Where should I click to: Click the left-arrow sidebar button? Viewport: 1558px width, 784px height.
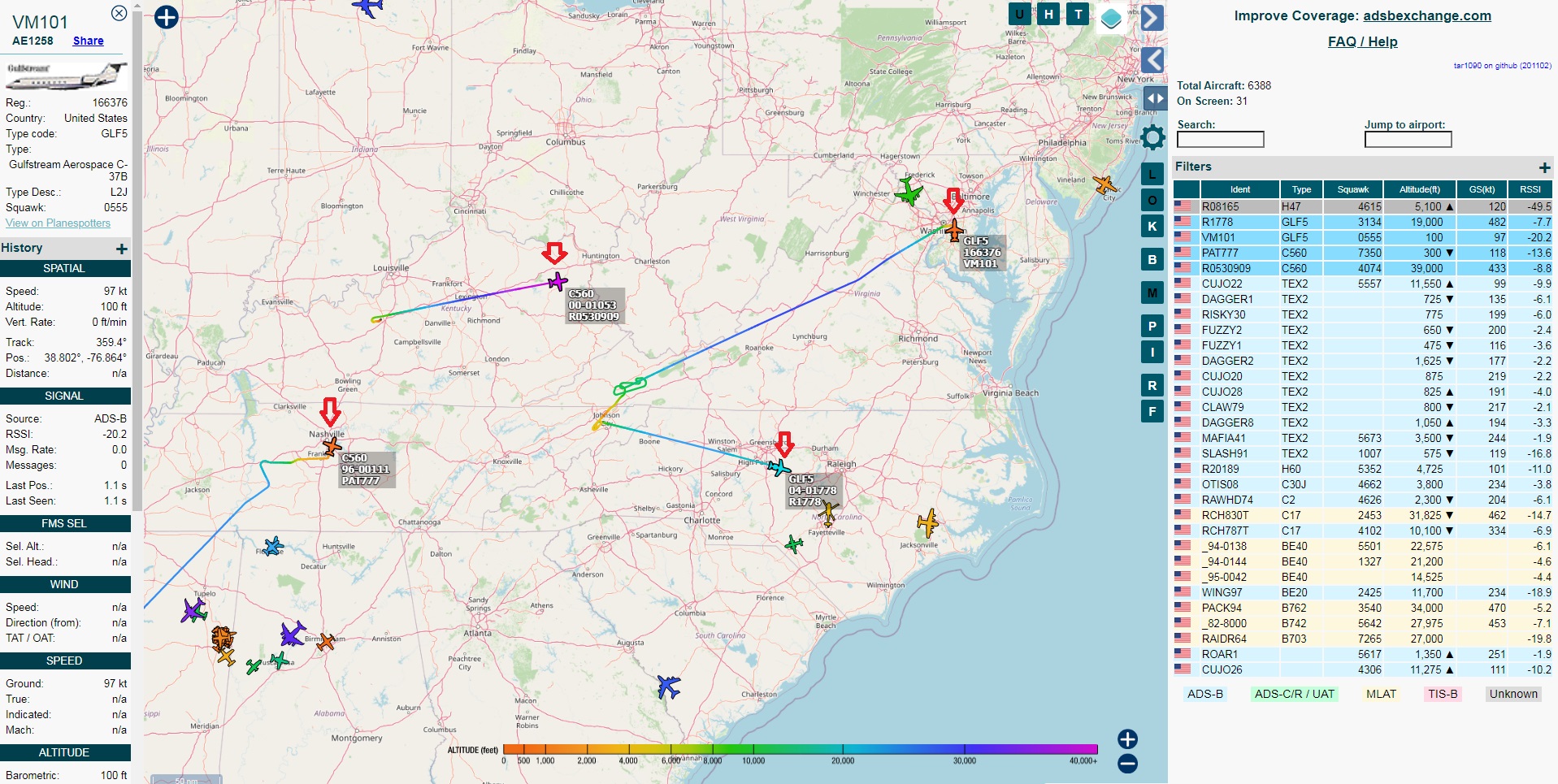(x=1152, y=60)
